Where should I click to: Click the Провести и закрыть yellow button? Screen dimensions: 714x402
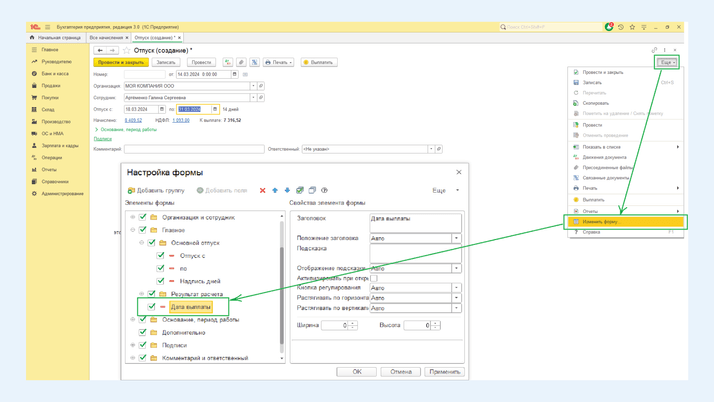point(121,62)
